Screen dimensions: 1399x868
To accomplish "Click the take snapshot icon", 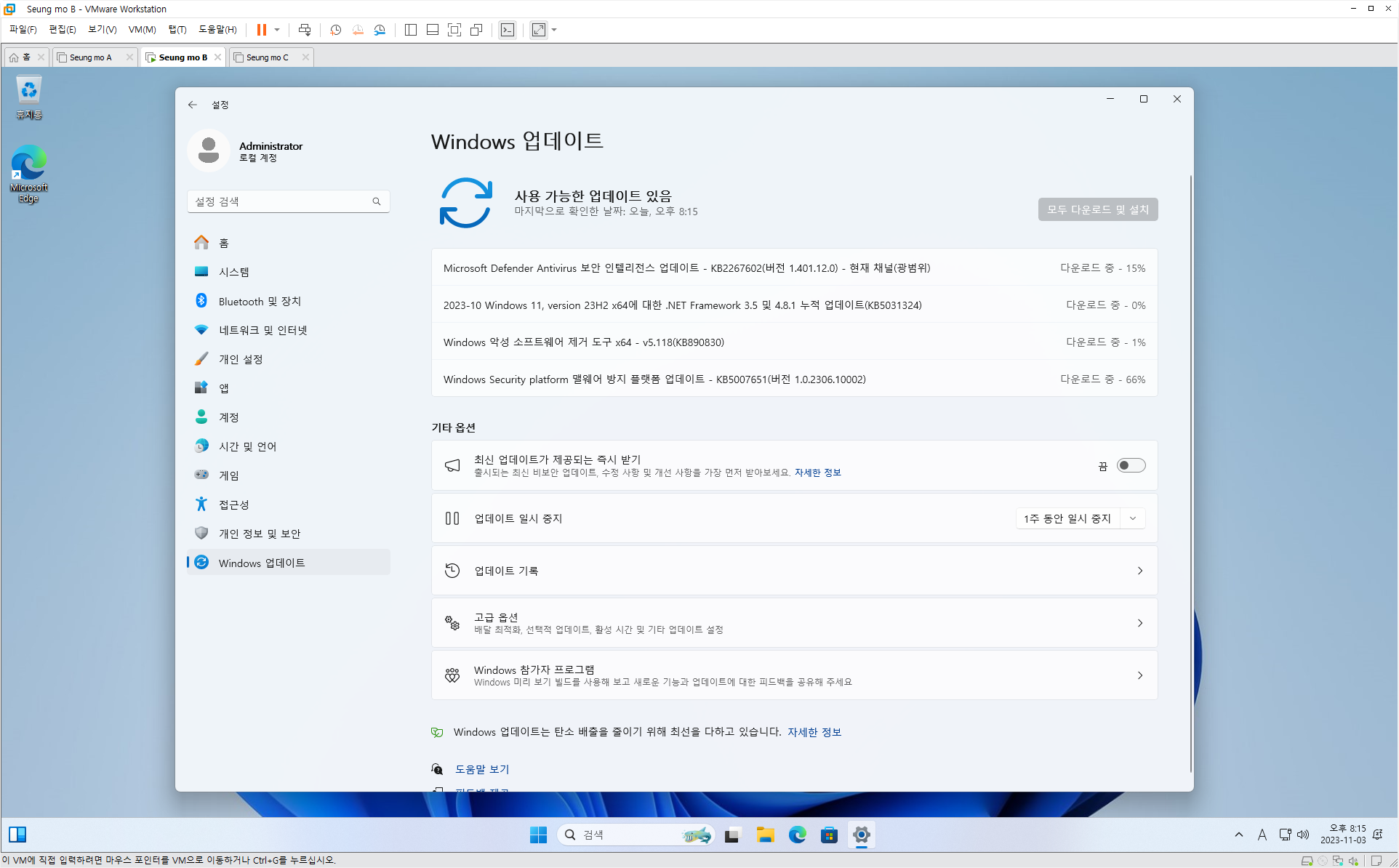I will pyautogui.click(x=335, y=30).
